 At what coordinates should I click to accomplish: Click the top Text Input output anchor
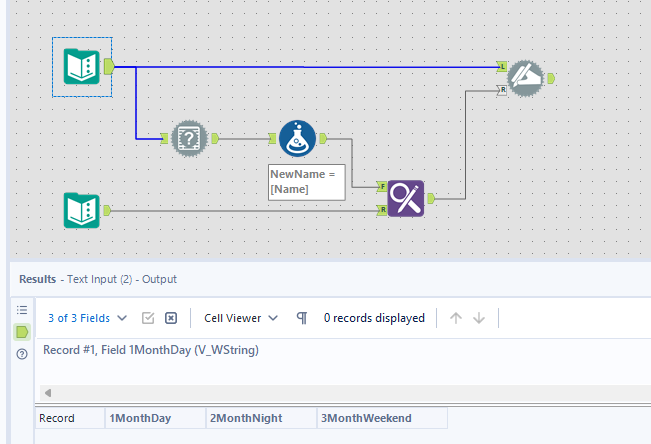pyautogui.click(x=109, y=66)
